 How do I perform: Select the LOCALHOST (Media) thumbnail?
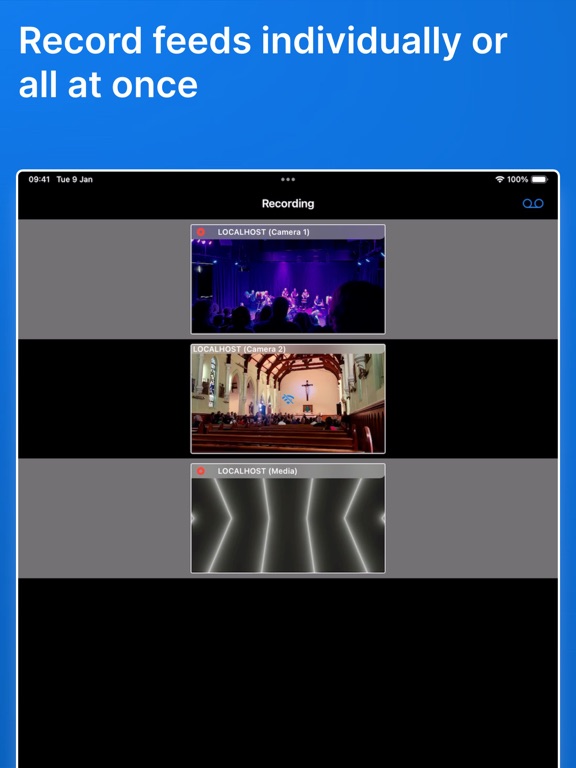point(288,518)
